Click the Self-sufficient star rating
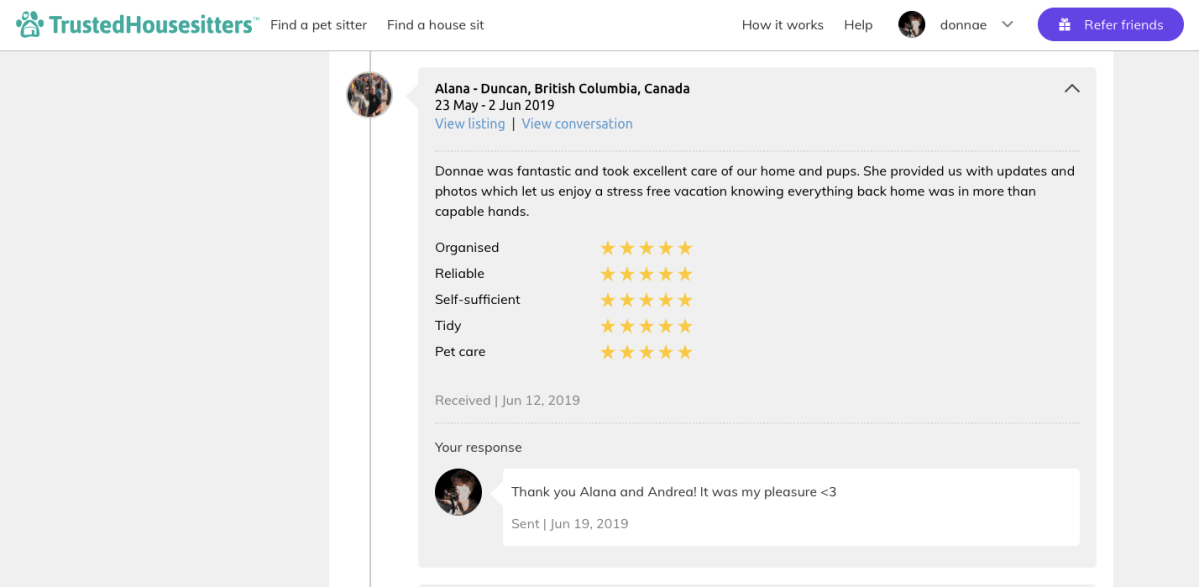 tap(646, 300)
